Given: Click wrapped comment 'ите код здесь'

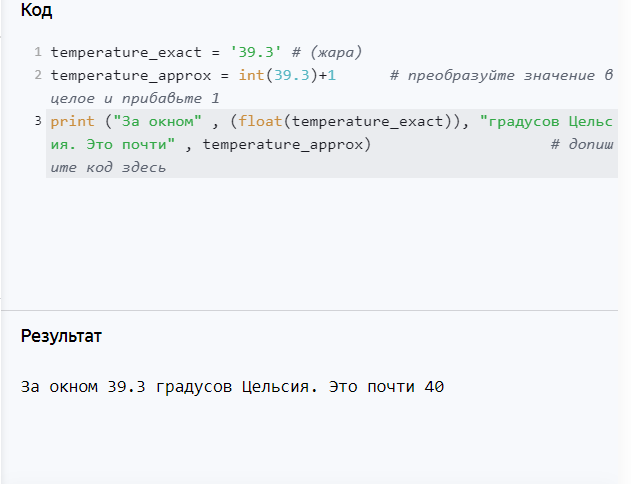Looking at the screenshot, I should (x=108, y=167).
